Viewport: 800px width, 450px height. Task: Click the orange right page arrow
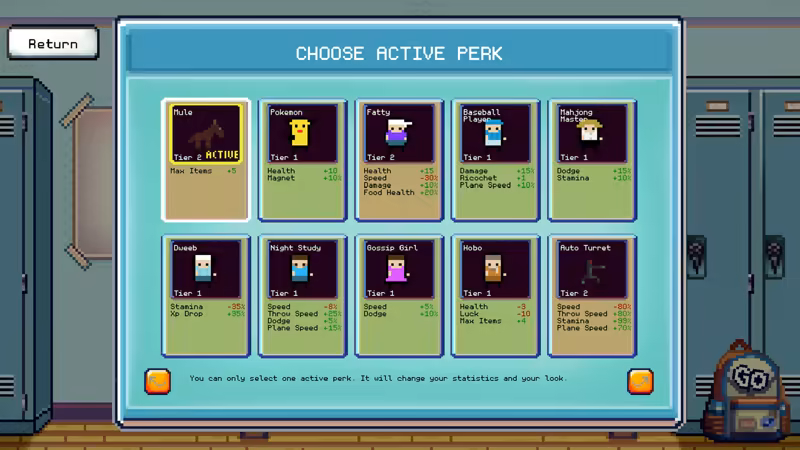640,380
